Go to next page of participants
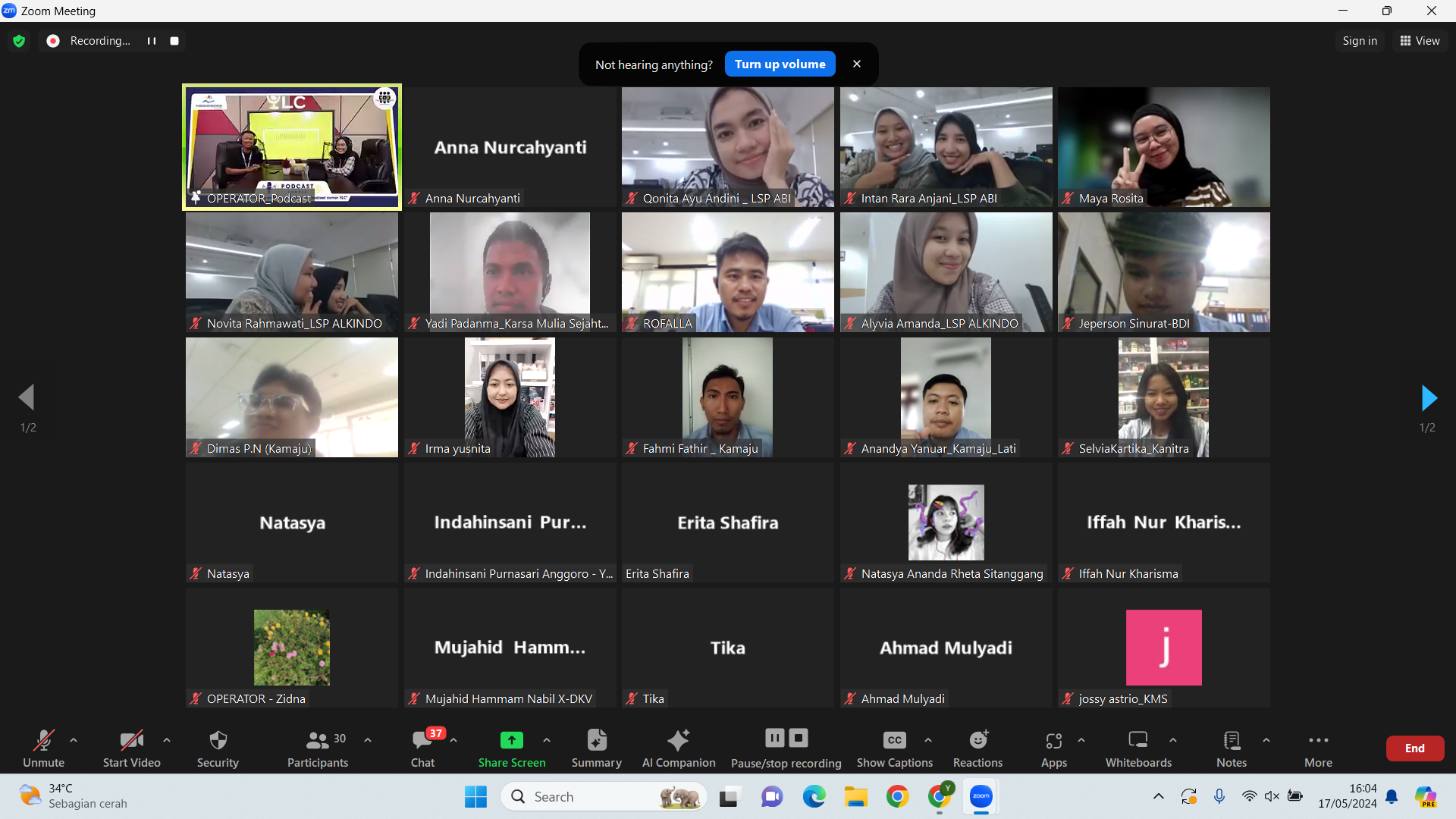The width and height of the screenshot is (1456, 819). [1429, 397]
